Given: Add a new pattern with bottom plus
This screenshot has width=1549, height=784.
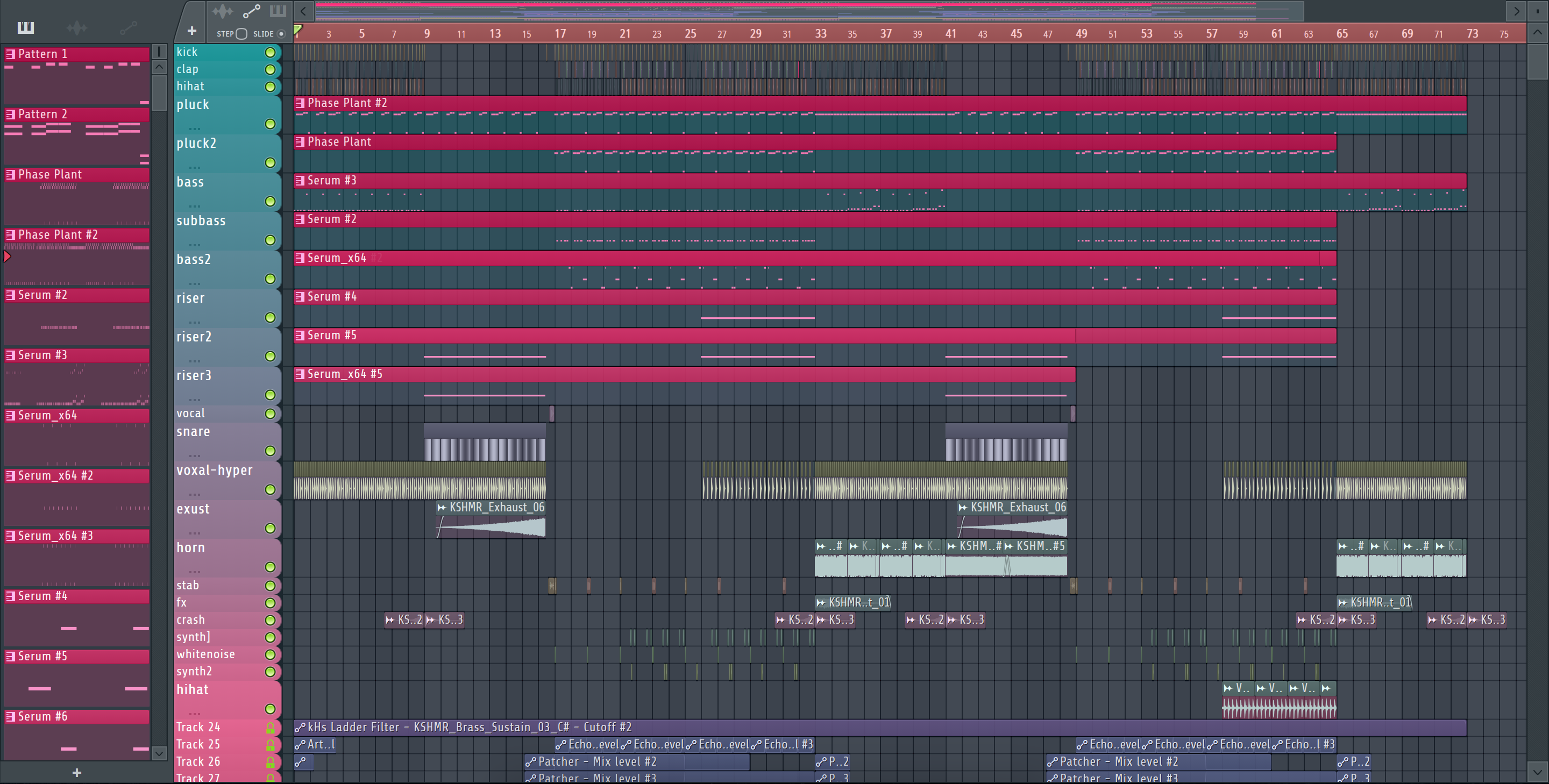Looking at the screenshot, I should click(76, 773).
